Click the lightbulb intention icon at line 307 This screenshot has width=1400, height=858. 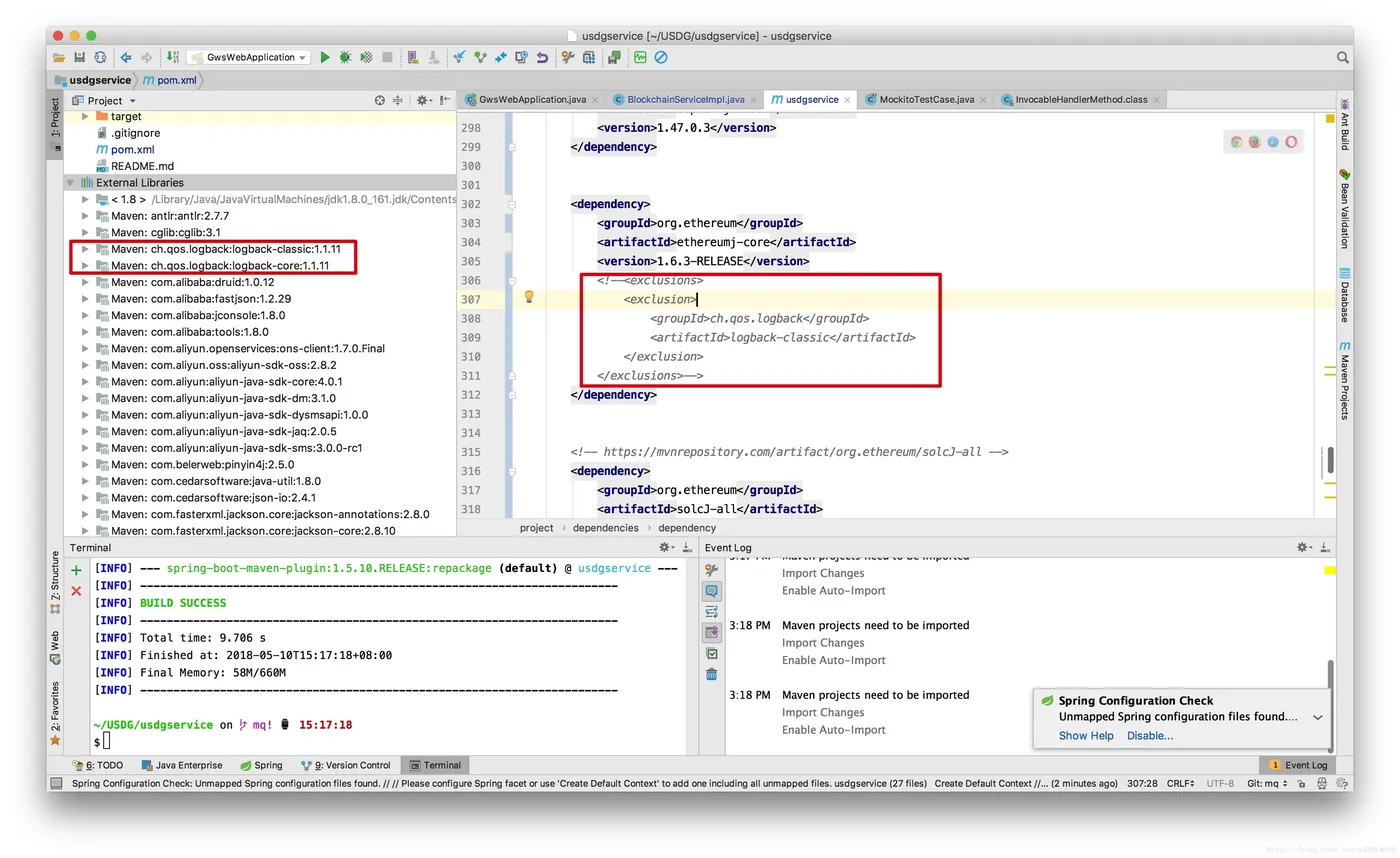point(529,297)
